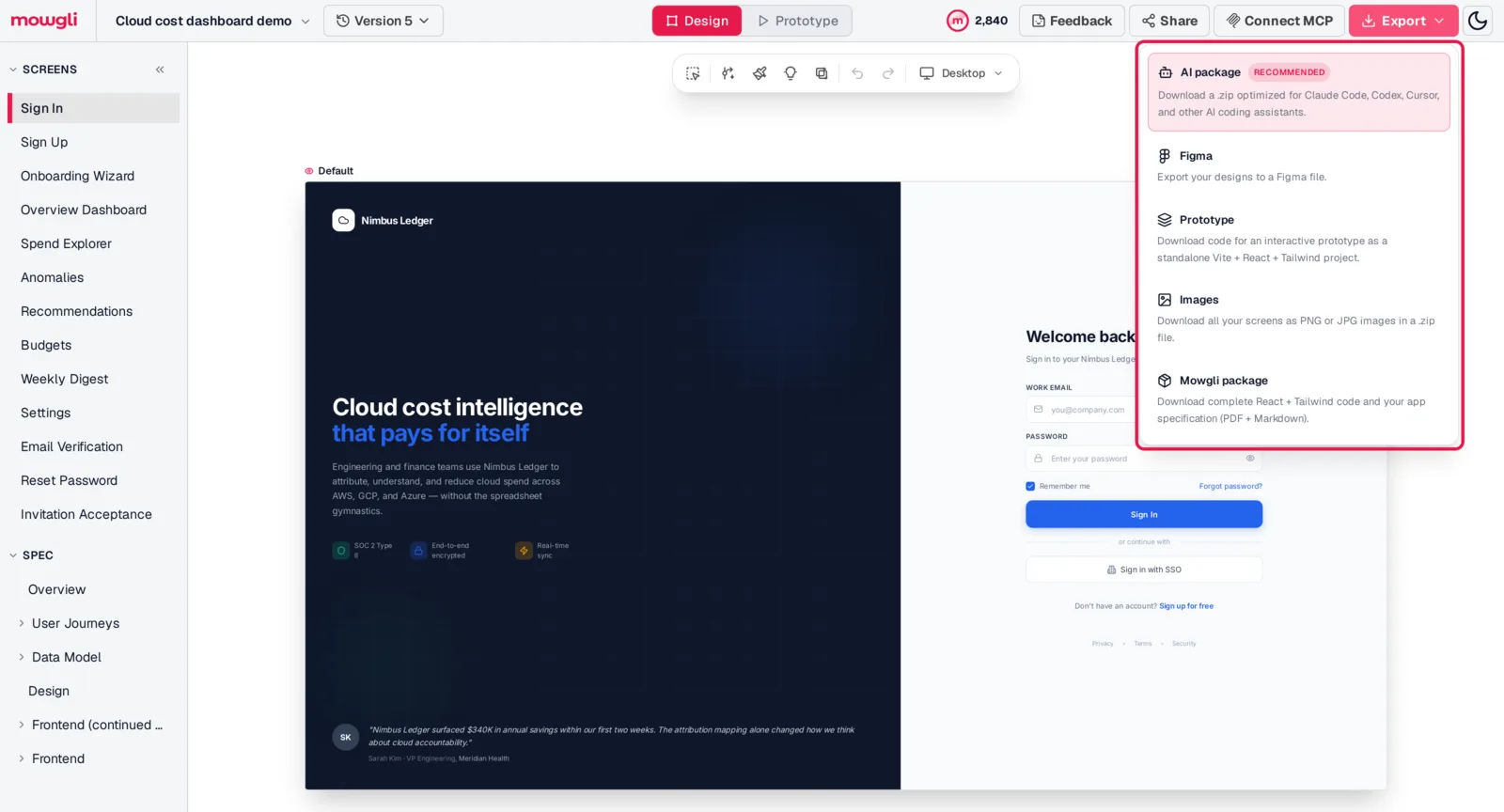Switch to the Prototype tab
The width and height of the screenshot is (1504, 812).
click(x=798, y=21)
